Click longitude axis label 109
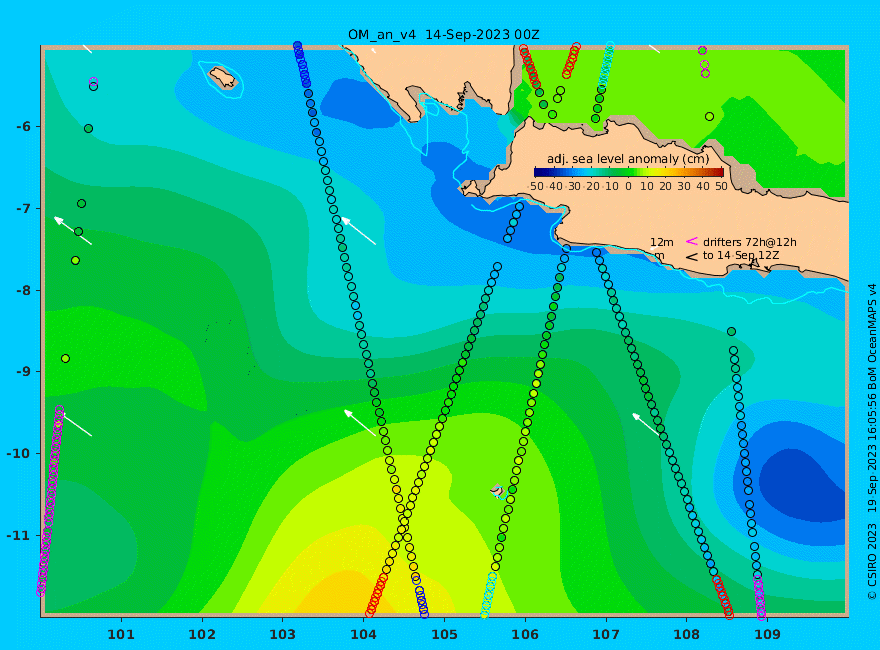This screenshot has height=650, width=880. click(767, 634)
